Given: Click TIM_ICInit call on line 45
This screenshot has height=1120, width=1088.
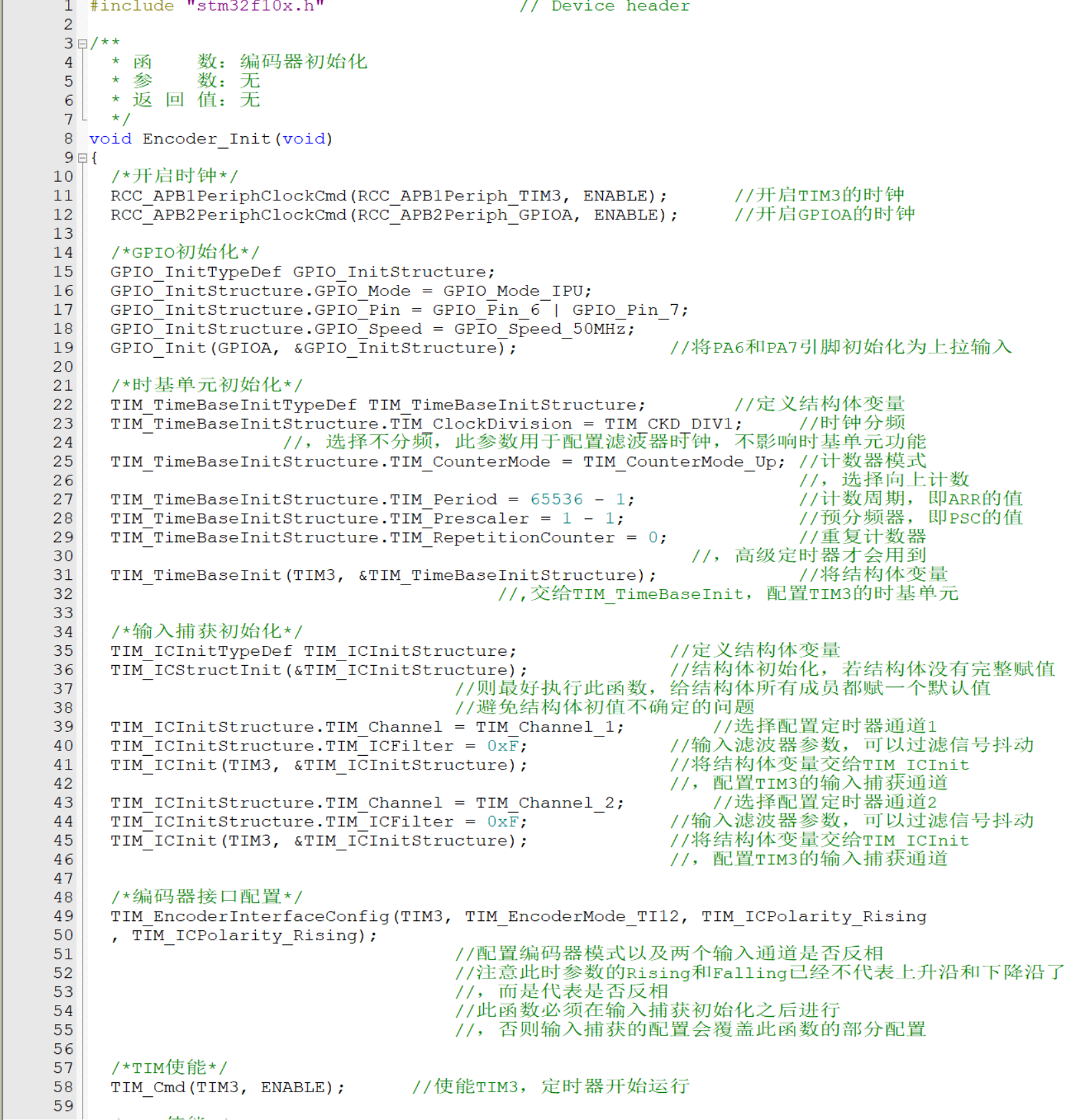Looking at the screenshot, I should [163, 841].
